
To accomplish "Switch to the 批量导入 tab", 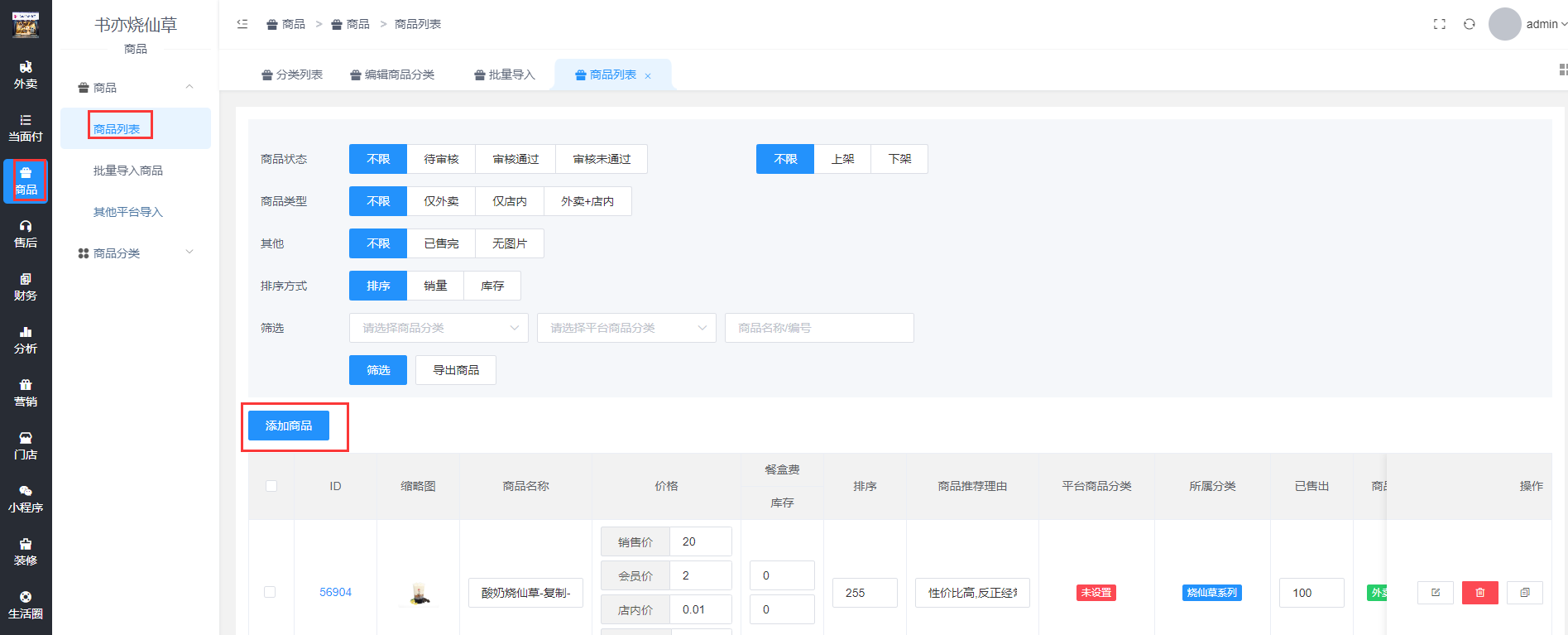I will pyautogui.click(x=505, y=75).
